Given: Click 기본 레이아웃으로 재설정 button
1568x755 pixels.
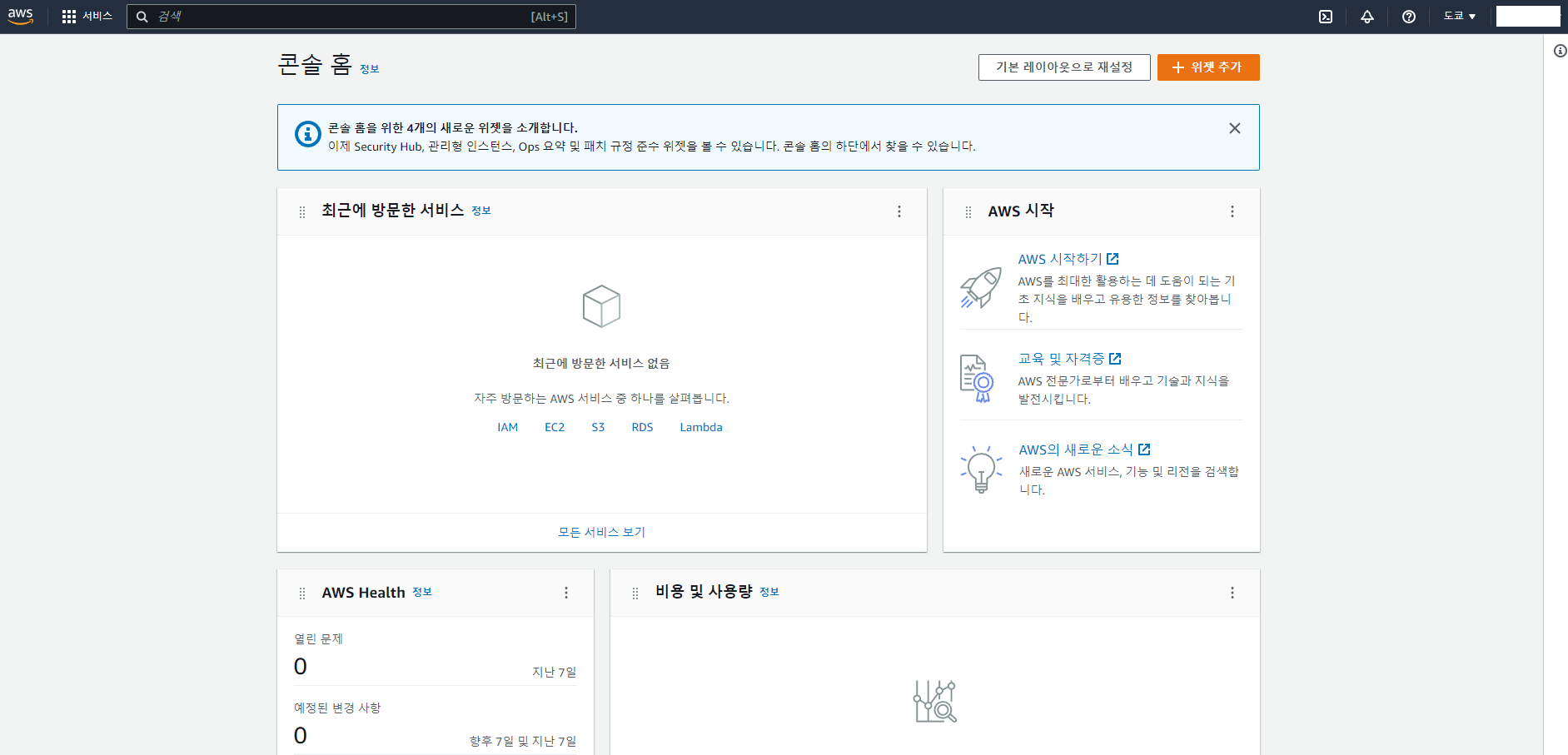Looking at the screenshot, I should (1064, 67).
